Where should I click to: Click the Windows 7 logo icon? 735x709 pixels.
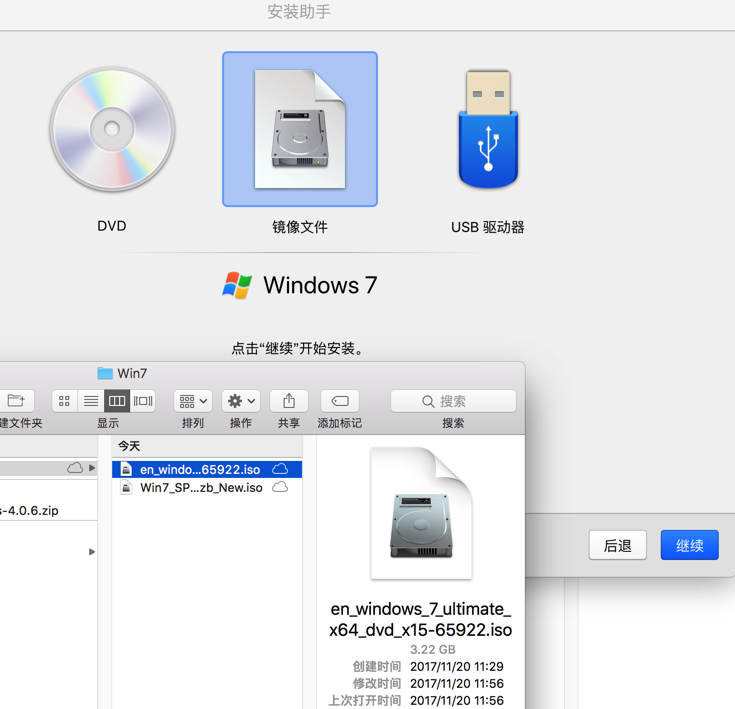pos(237,285)
